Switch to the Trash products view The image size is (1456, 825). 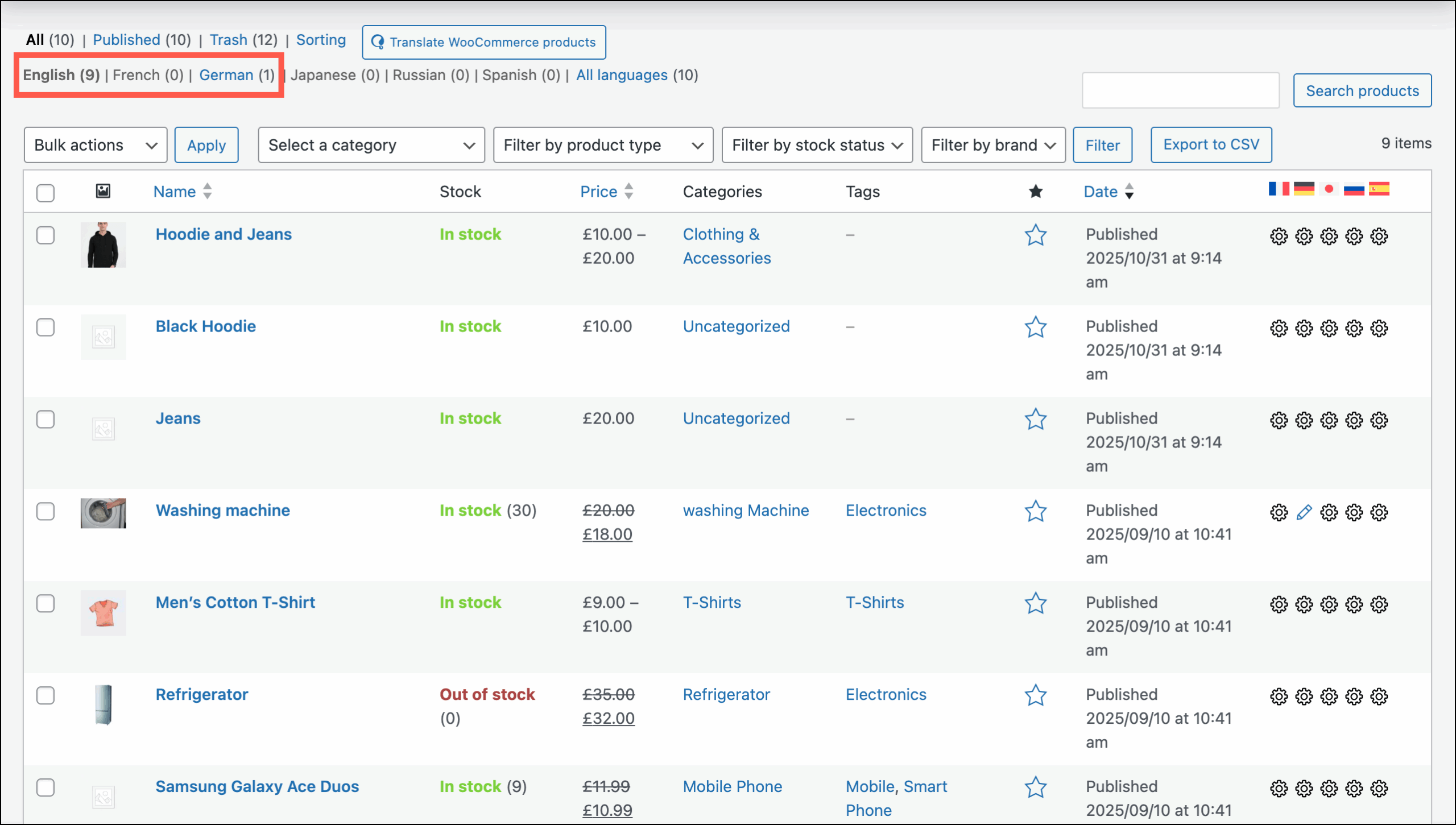tap(229, 39)
